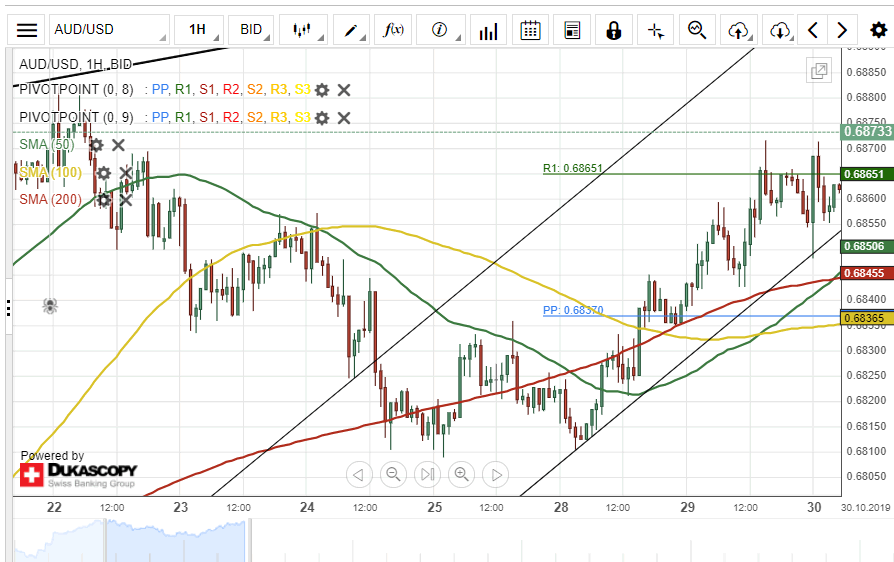Select the pencil drawing tool

[352, 30]
